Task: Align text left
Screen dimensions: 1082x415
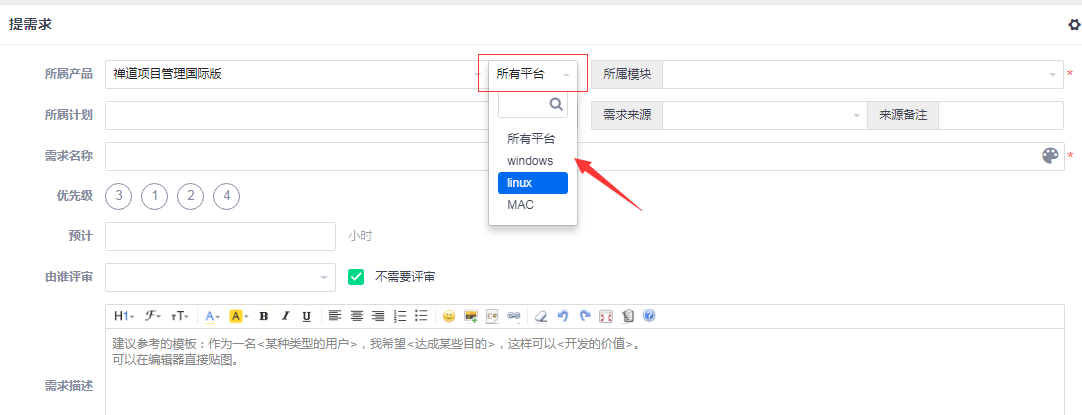Action: pyautogui.click(x=335, y=316)
